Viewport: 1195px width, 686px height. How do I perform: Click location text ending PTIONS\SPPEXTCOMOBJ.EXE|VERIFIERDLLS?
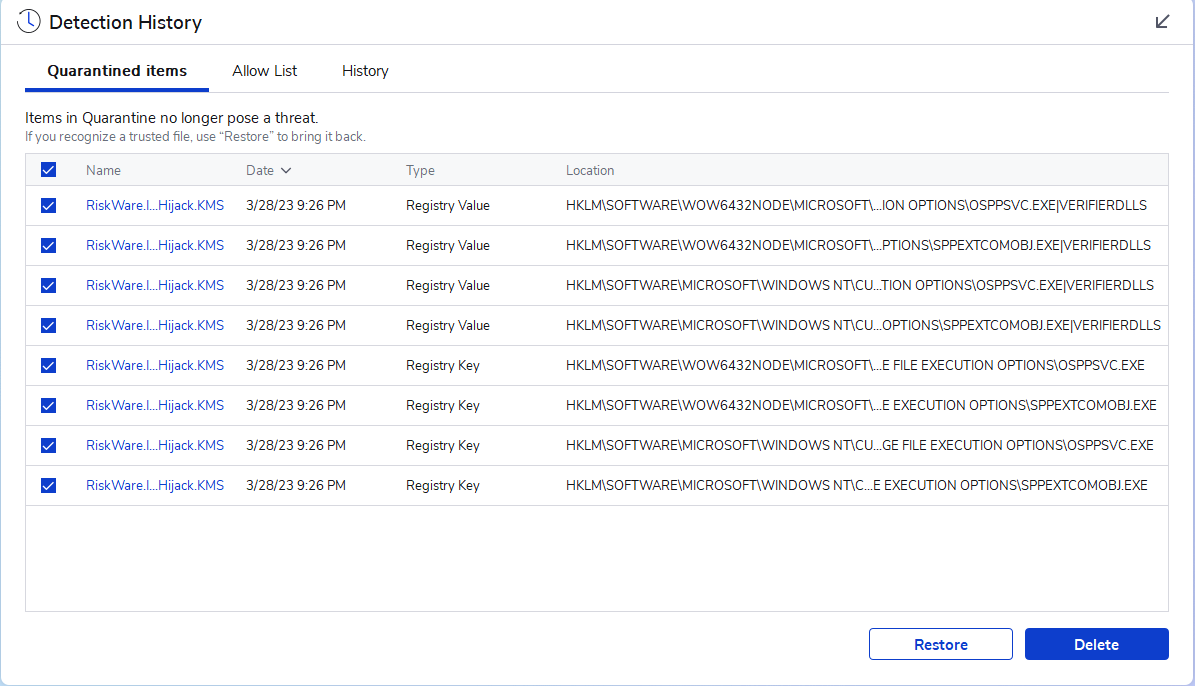(858, 245)
